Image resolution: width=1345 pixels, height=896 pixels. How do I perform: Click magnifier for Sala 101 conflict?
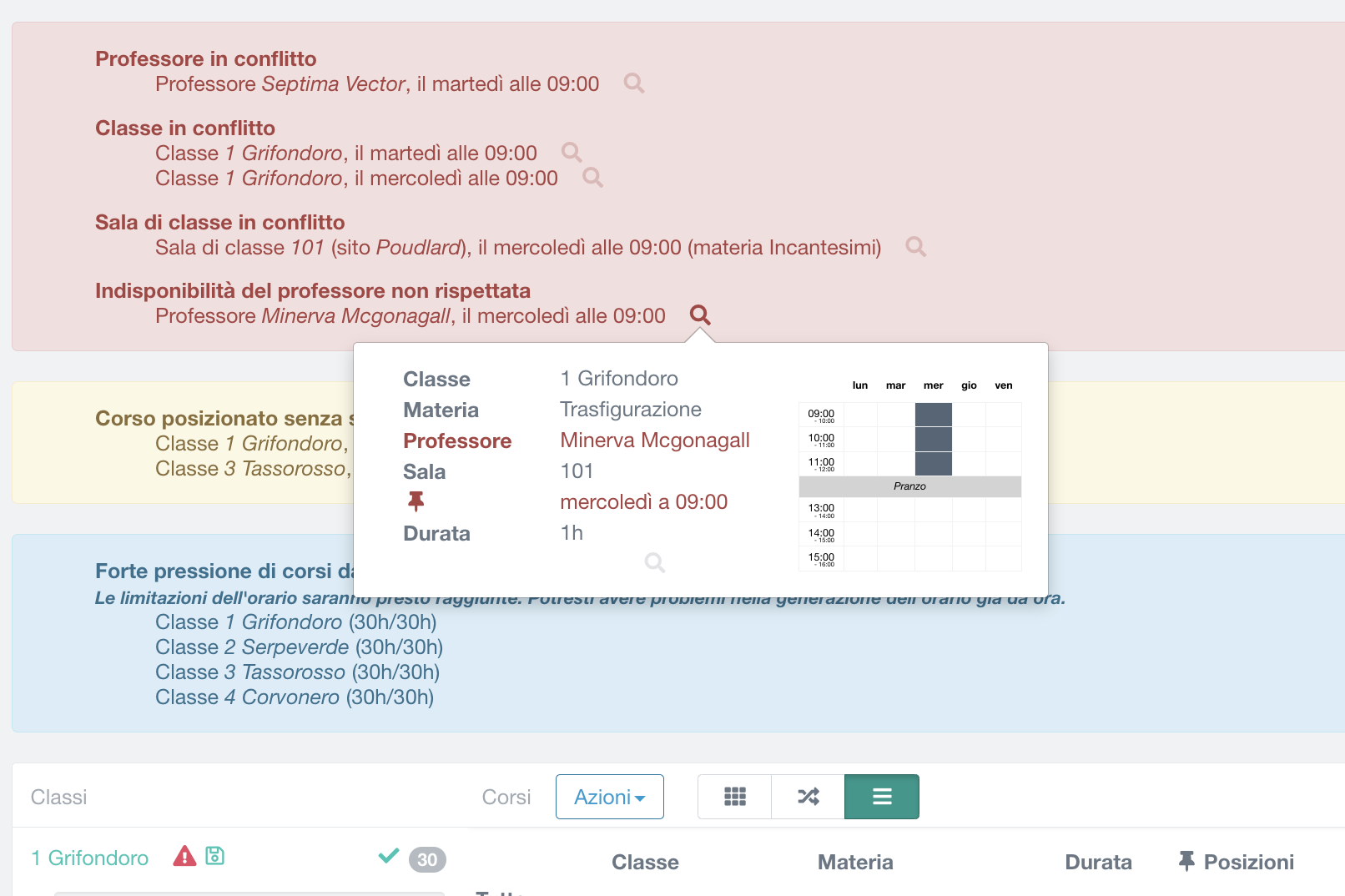pos(915,247)
